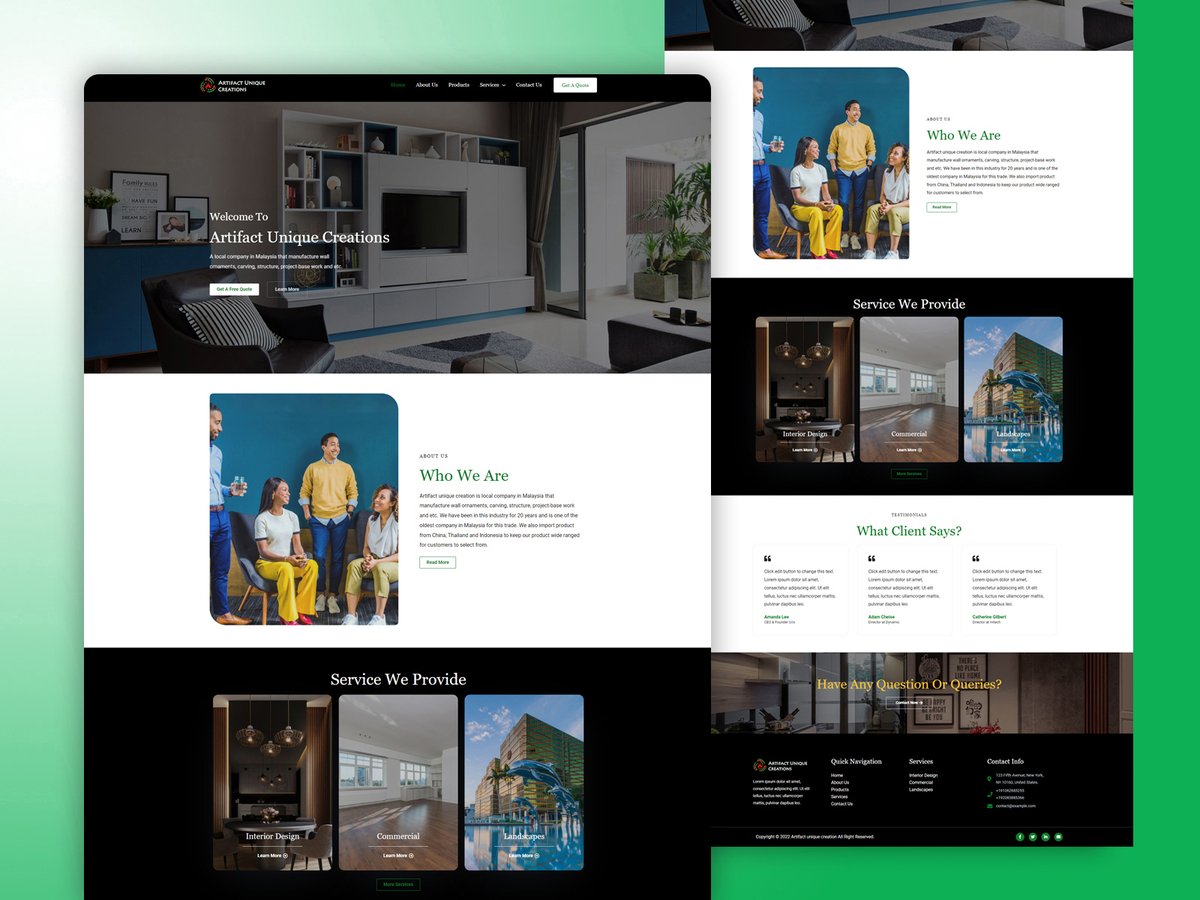Click the team photo in right page's About section
The height and width of the screenshot is (900, 1200).
831,163
